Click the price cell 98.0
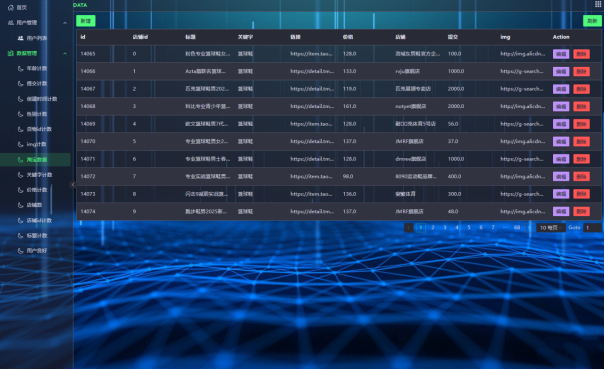605x370 pixels. click(x=348, y=176)
